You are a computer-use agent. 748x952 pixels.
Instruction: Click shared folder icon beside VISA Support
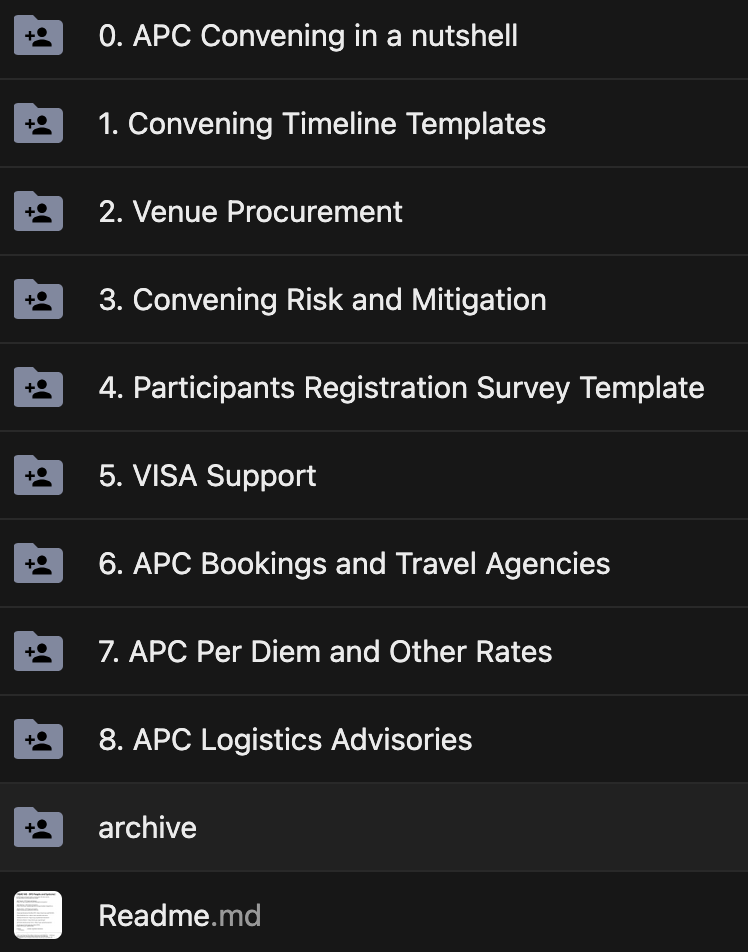click(38, 476)
